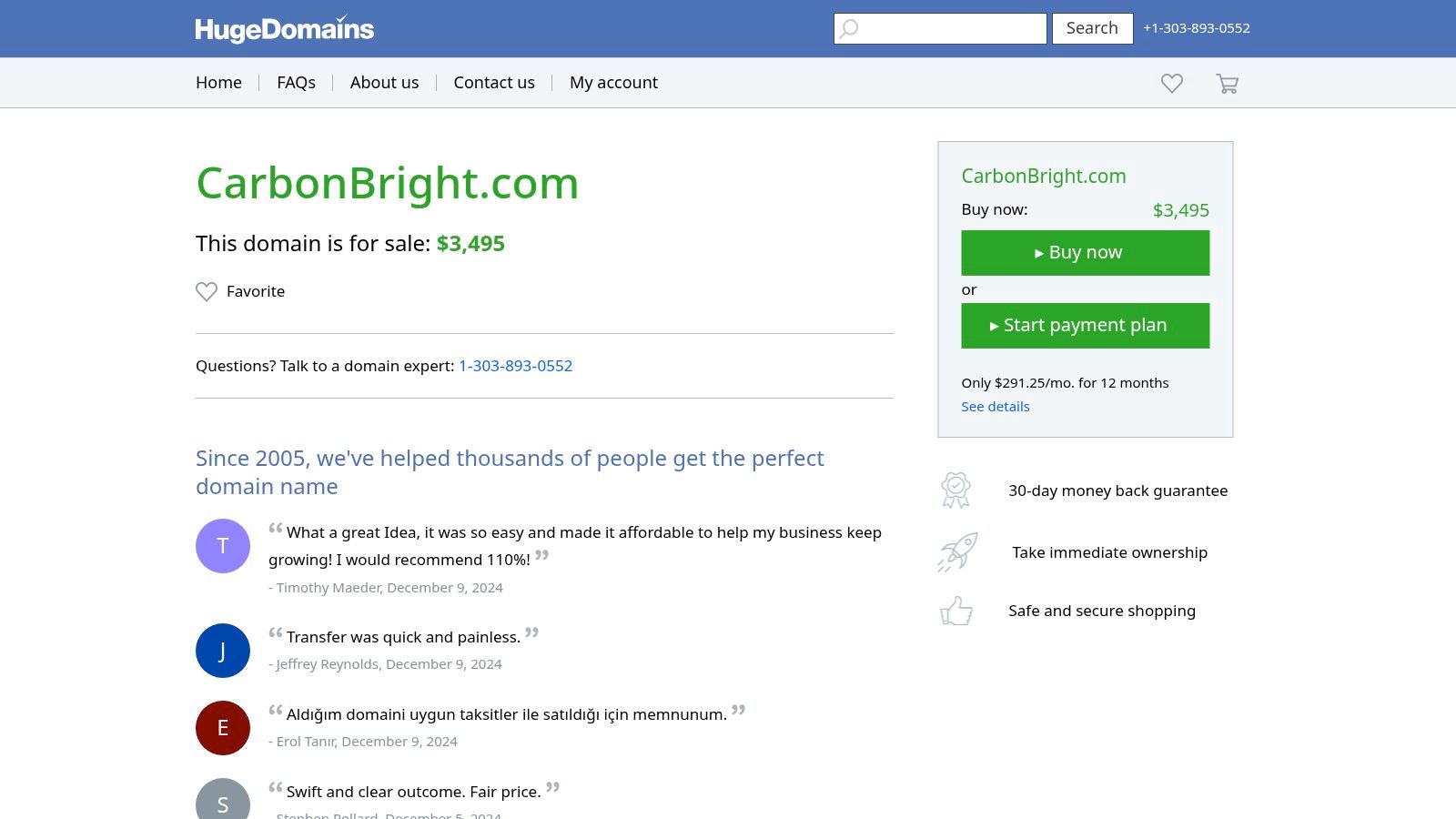Click the CarbonBright.com title in purchase box
The image size is (1456, 819).
pos(1044,177)
